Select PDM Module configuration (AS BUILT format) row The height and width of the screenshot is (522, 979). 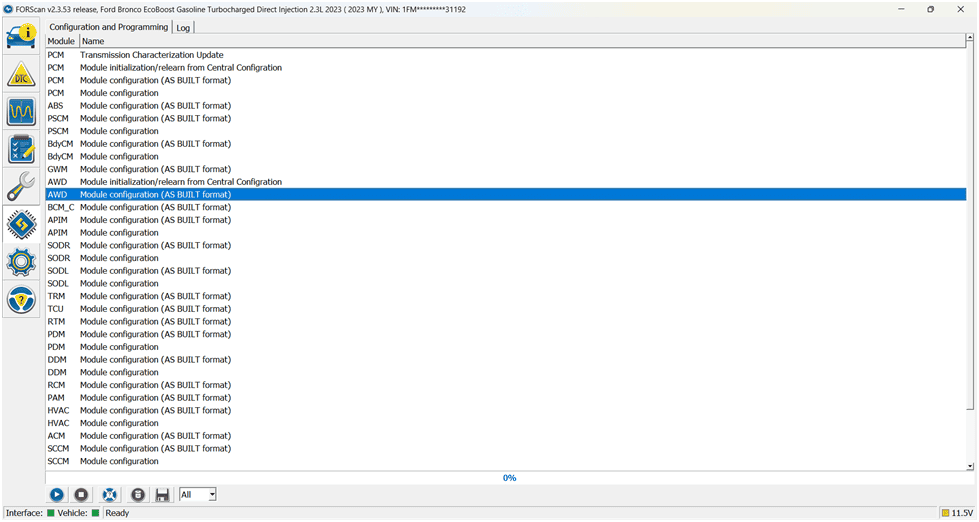(x=506, y=334)
